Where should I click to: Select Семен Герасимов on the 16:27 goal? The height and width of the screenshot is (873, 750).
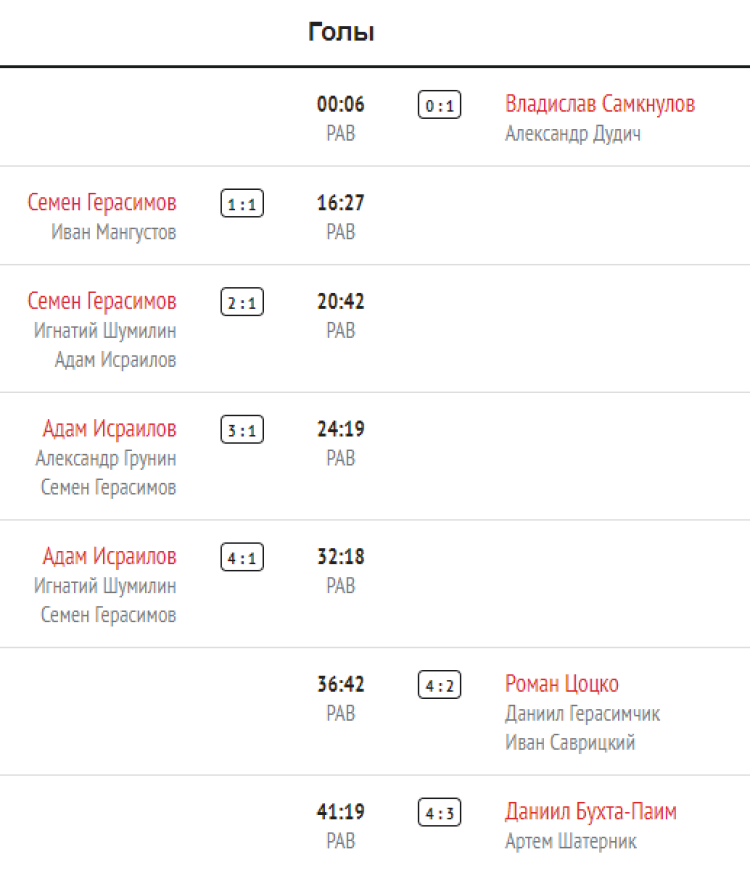[x=102, y=203]
